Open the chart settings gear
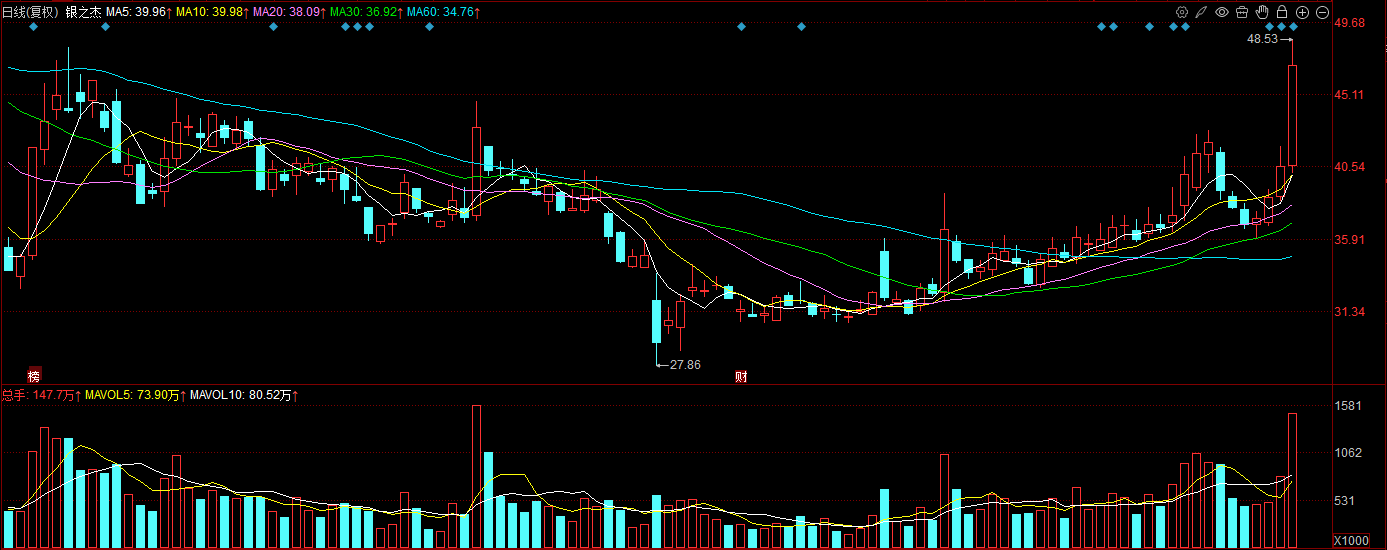Screen dimensions: 1387x550 [1182, 12]
